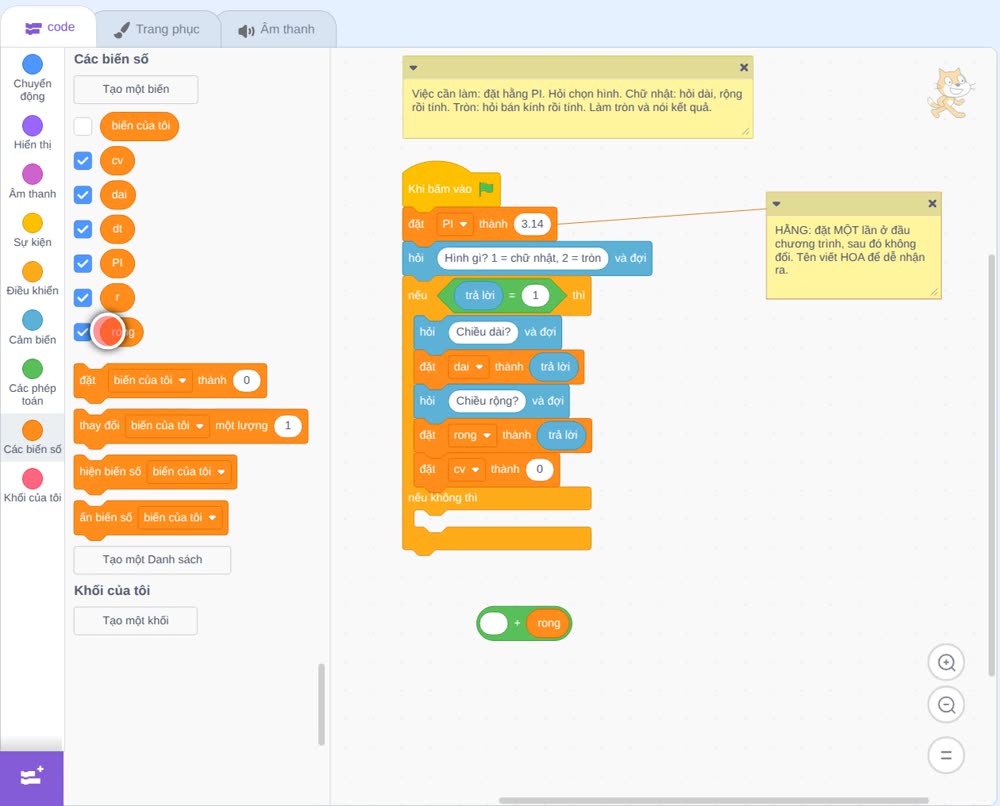1000x806 pixels.
Task: Open the cv variable dropdown in script
Action: [x=466, y=469]
